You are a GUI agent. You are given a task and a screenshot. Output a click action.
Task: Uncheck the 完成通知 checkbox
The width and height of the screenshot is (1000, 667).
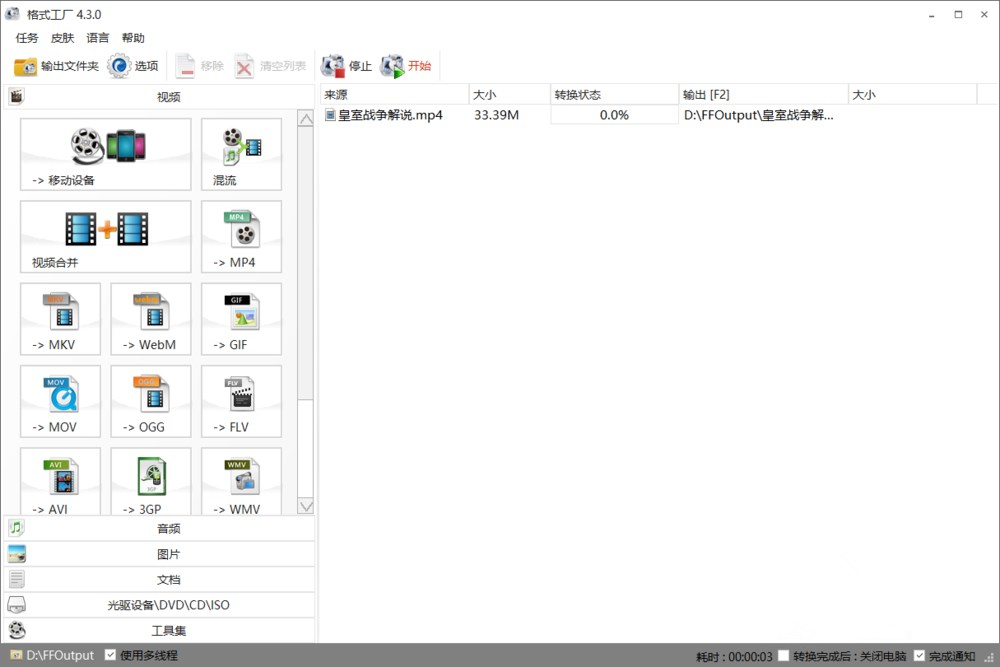pyautogui.click(x=919, y=656)
